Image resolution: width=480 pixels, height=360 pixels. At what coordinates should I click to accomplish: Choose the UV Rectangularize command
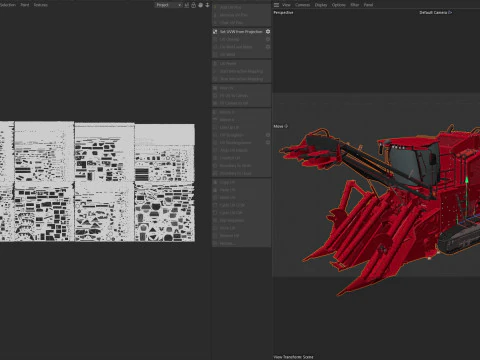click(239, 143)
